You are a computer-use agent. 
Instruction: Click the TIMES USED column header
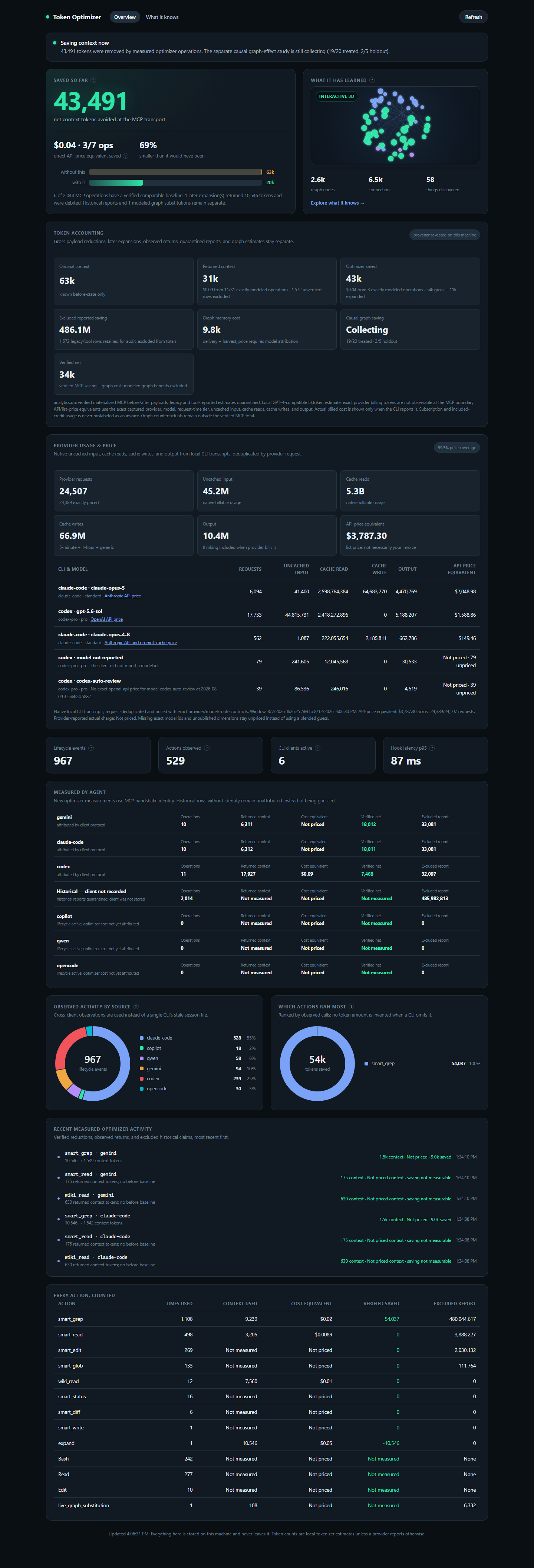(x=179, y=1303)
